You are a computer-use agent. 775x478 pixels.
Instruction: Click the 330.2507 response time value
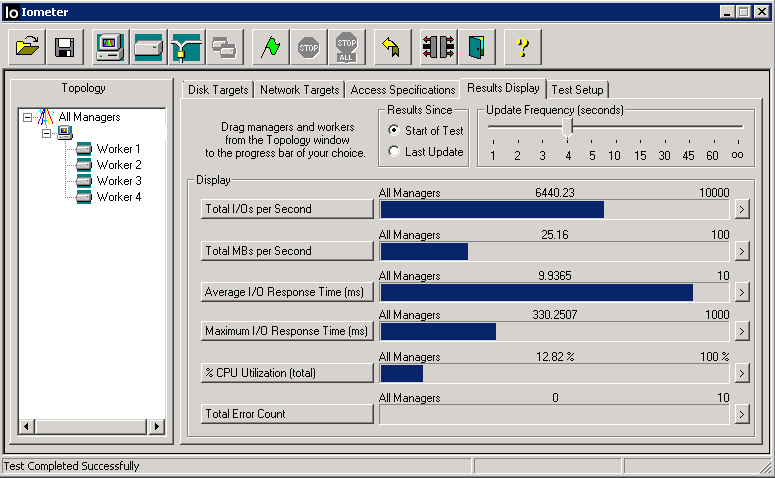pyautogui.click(x=555, y=315)
